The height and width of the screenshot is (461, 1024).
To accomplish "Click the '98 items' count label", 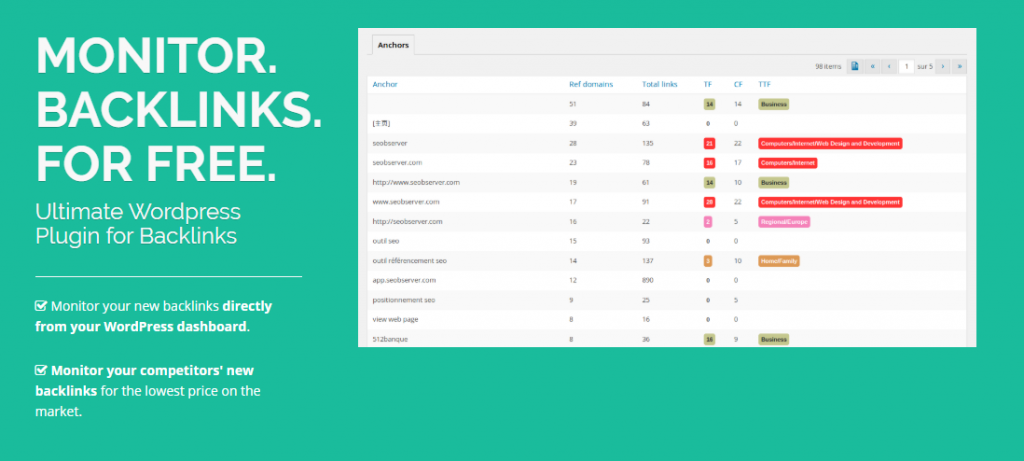I will [828, 67].
